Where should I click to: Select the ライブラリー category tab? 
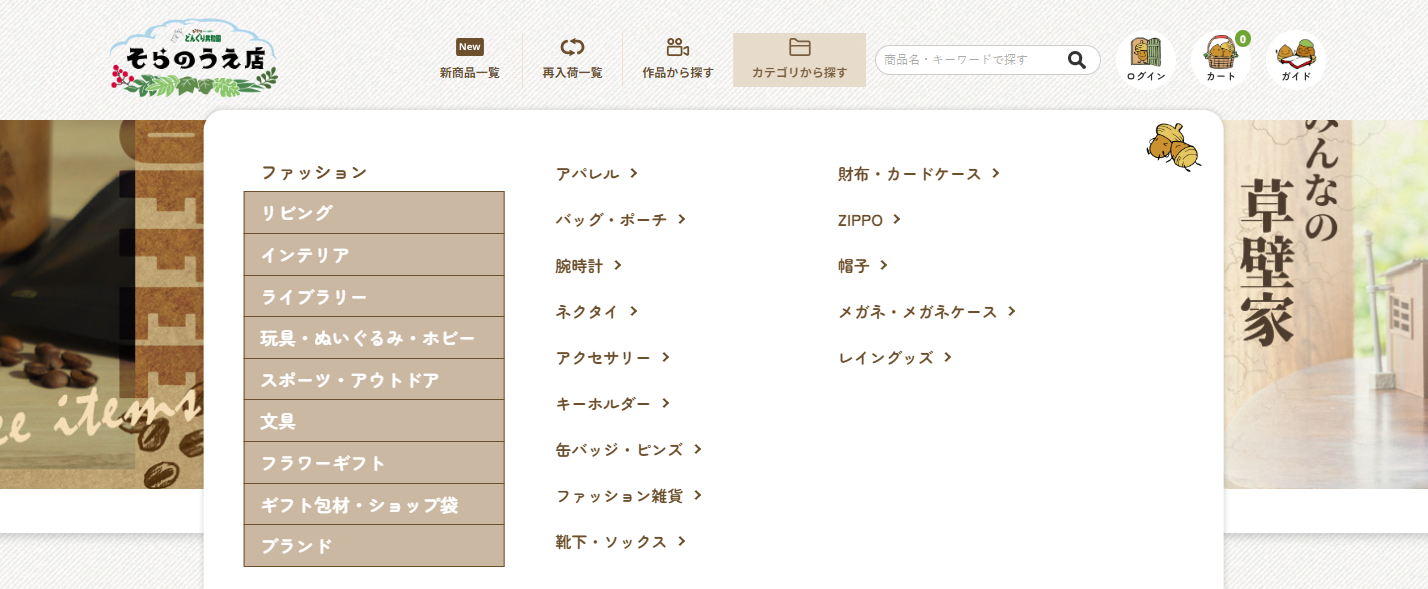(x=374, y=297)
